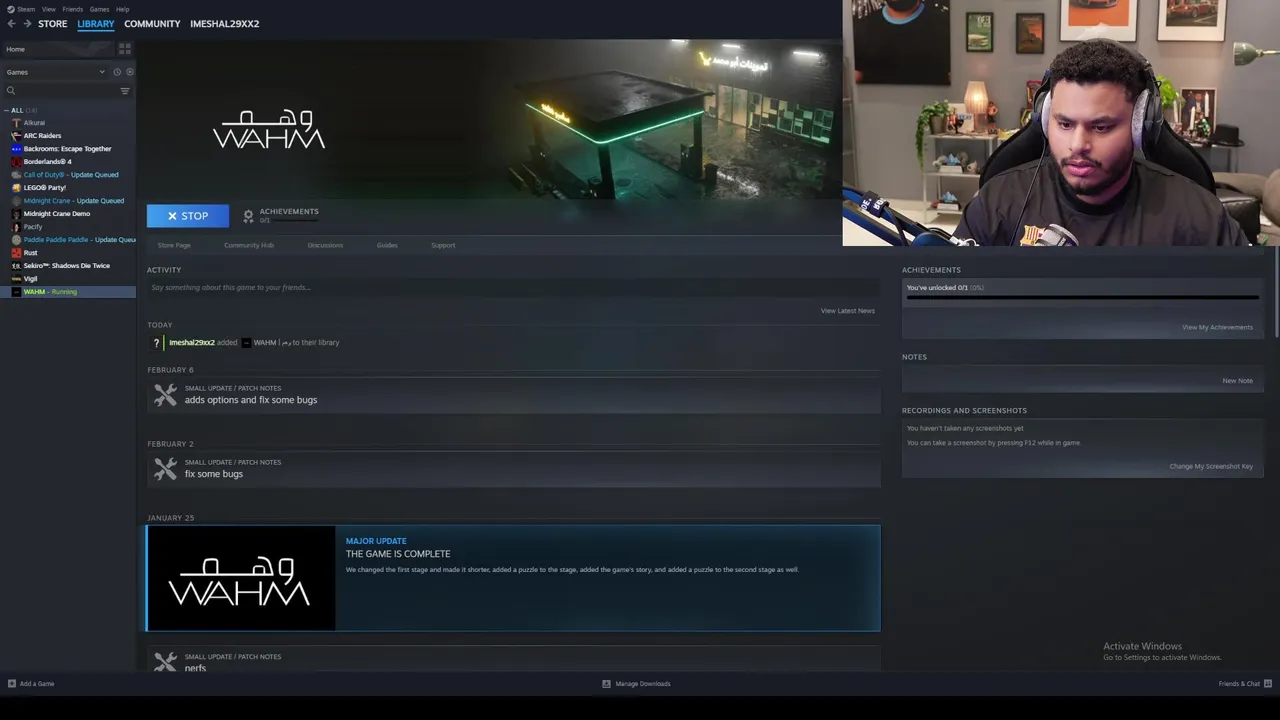Switch to the LIBRARY tab

pos(96,23)
